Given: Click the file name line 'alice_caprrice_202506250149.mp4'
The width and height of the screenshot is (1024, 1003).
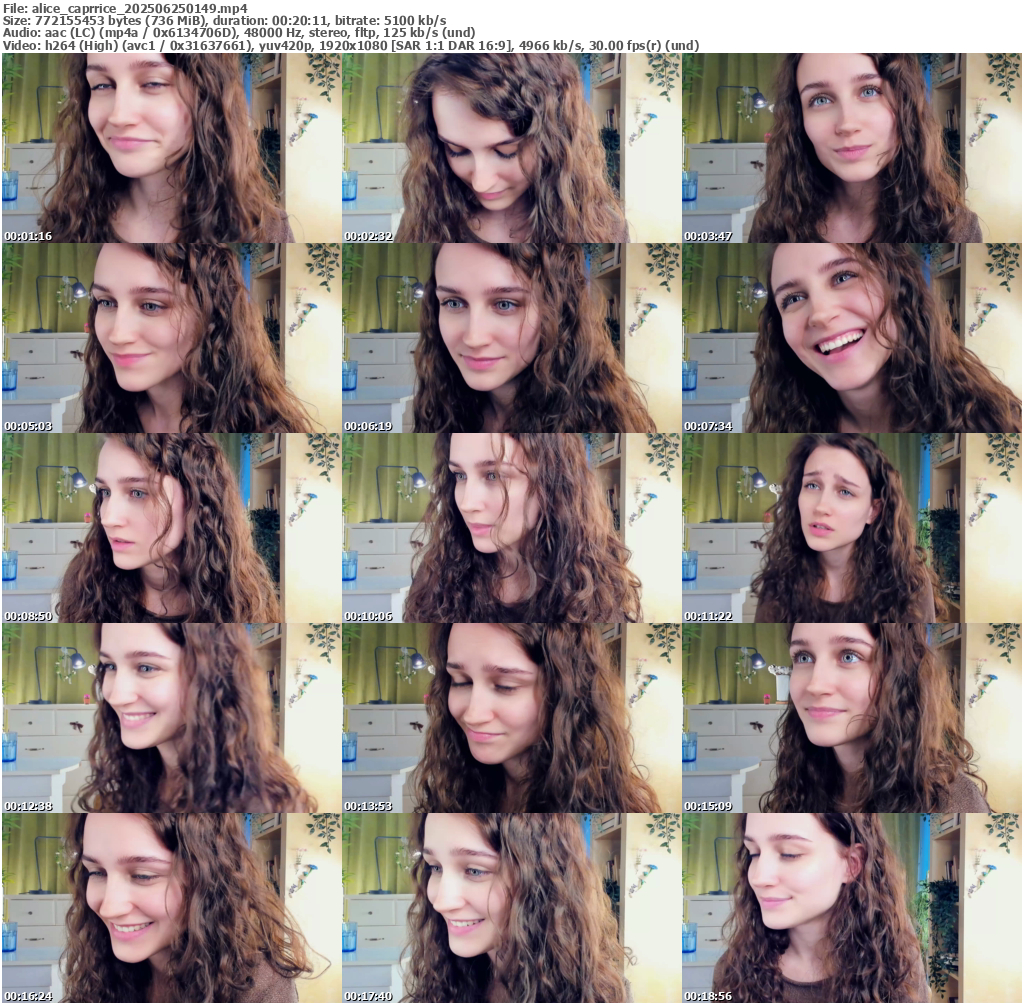Looking at the screenshot, I should pos(125,8).
